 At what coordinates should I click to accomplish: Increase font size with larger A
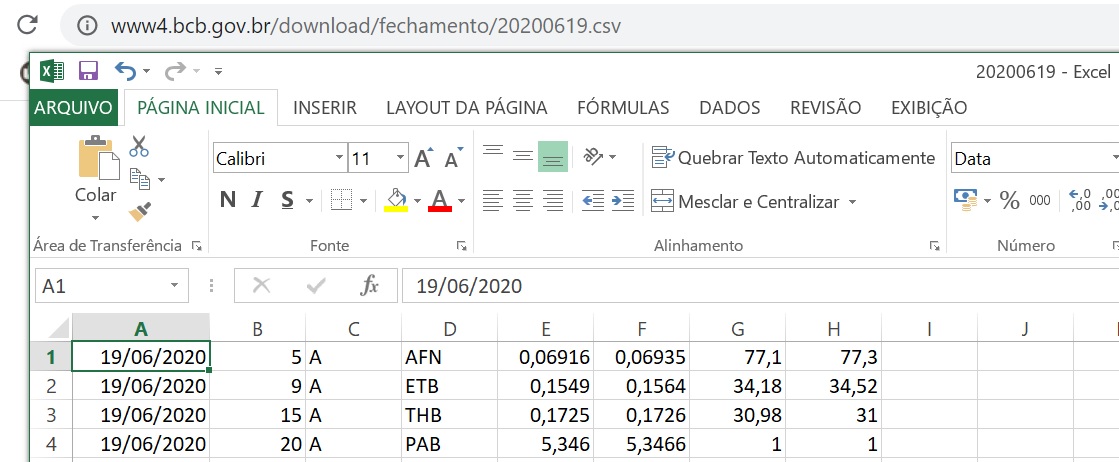[424, 158]
